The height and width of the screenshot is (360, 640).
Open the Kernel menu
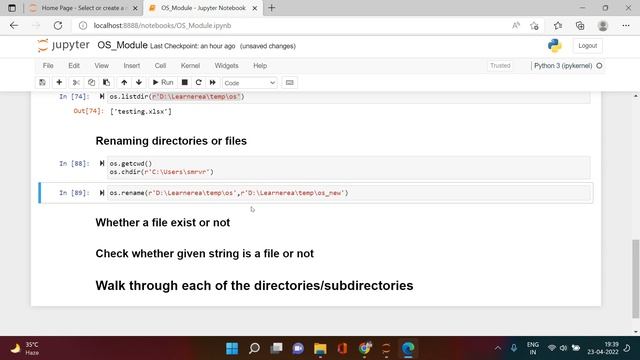click(190, 66)
